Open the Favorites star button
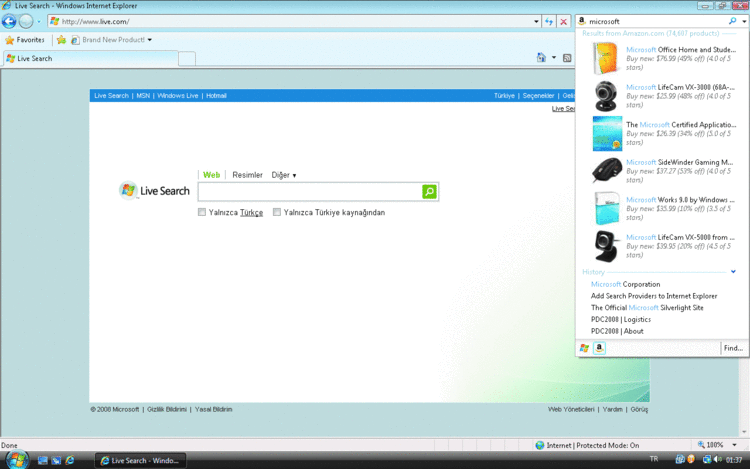 point(24,40)
